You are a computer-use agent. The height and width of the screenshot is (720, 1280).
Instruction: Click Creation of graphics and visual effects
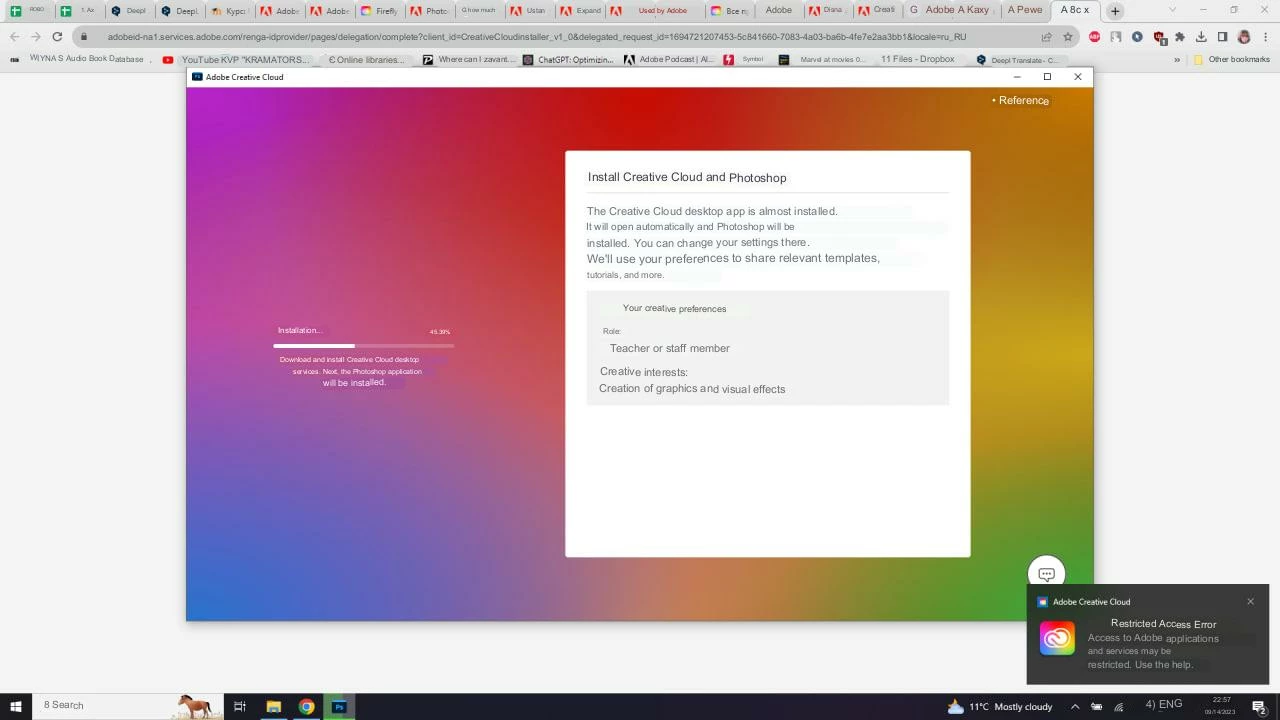pos(692,389)
